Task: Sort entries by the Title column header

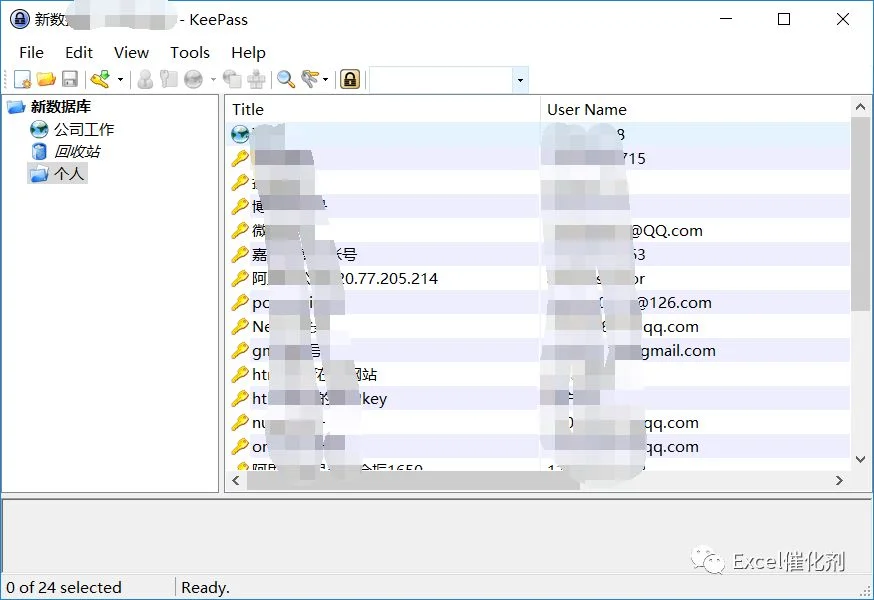Action: click(x=383, y=109)
